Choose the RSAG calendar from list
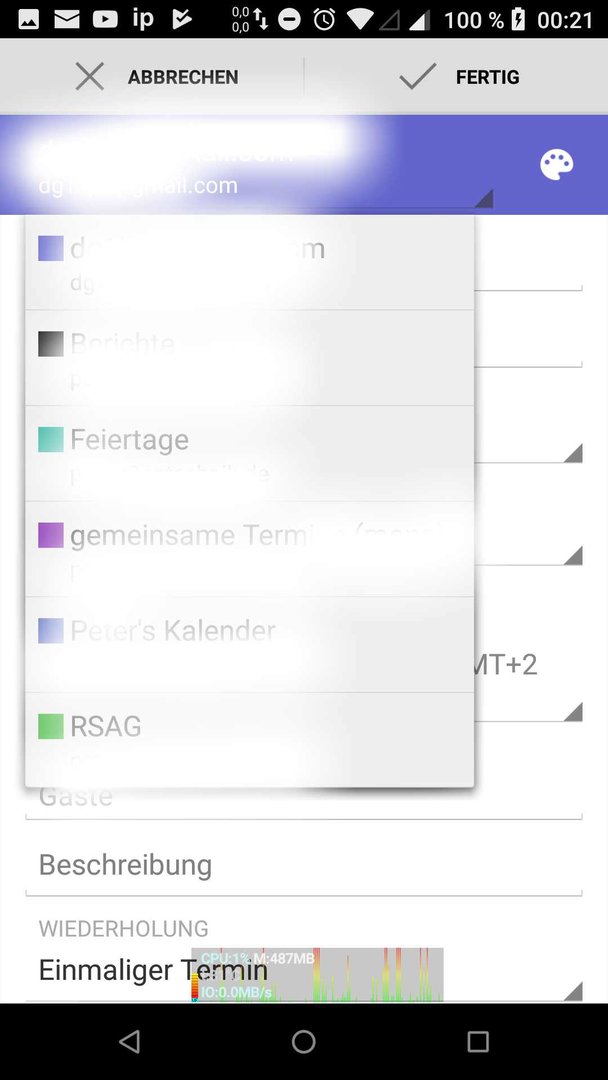This screenshot has height=1080, width=608. point(249,739)
